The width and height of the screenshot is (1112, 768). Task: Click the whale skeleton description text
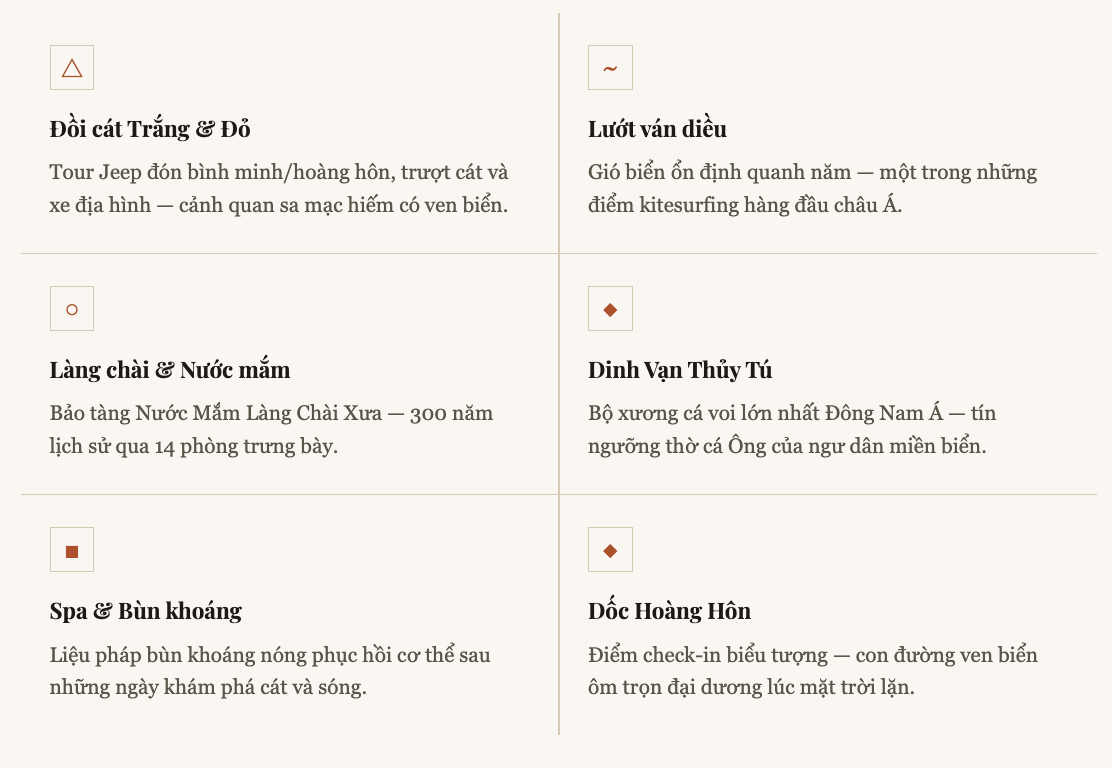click(792, 429)
